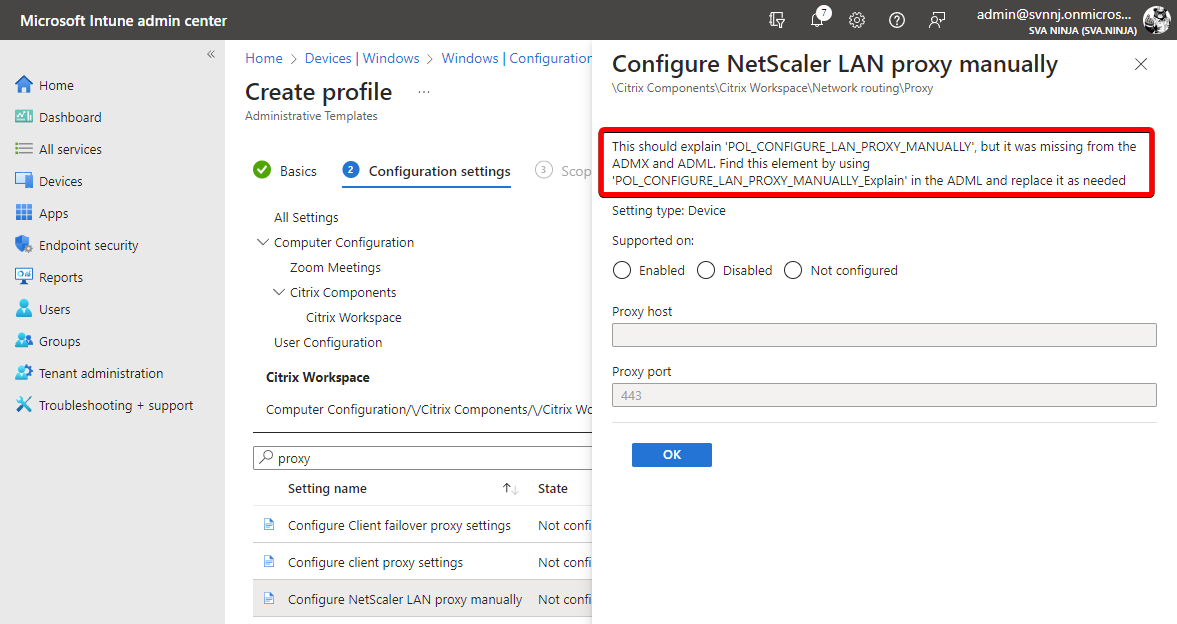The height and width of the screenshot is (624, 1177).
Task: Select the Not configured radio button
Action: 793,270
